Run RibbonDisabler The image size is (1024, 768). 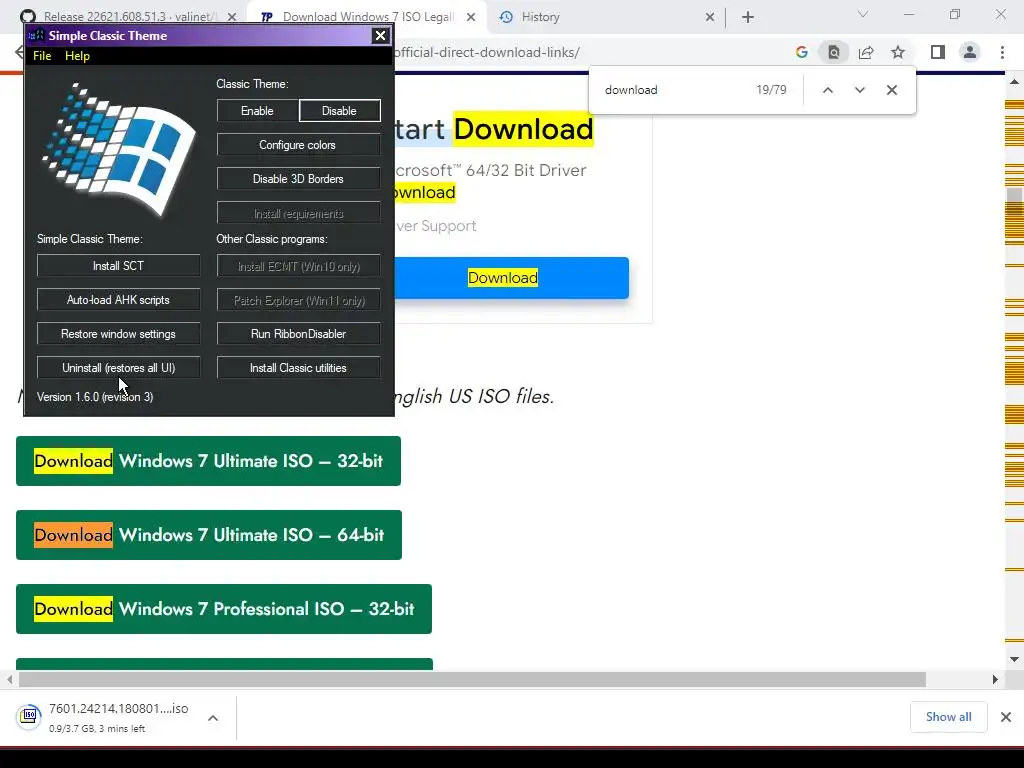click(x=298, y=334)
